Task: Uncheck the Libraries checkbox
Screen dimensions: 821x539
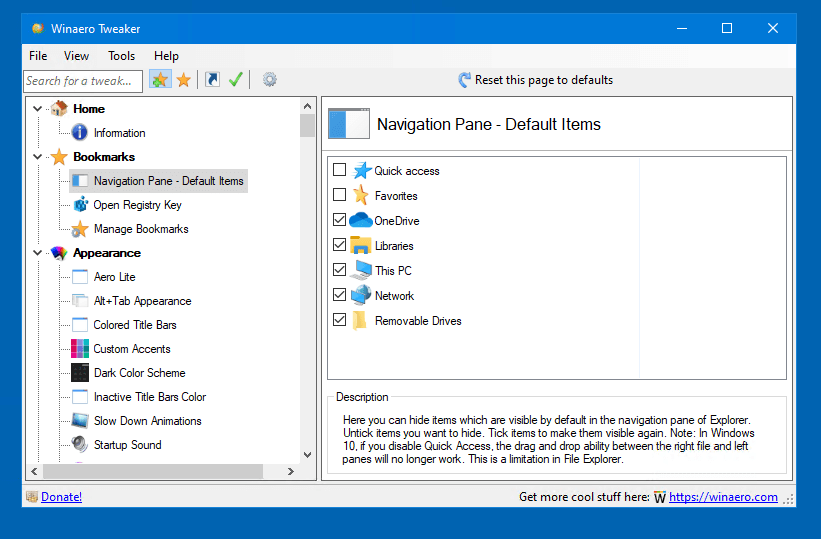Action: 339,244
